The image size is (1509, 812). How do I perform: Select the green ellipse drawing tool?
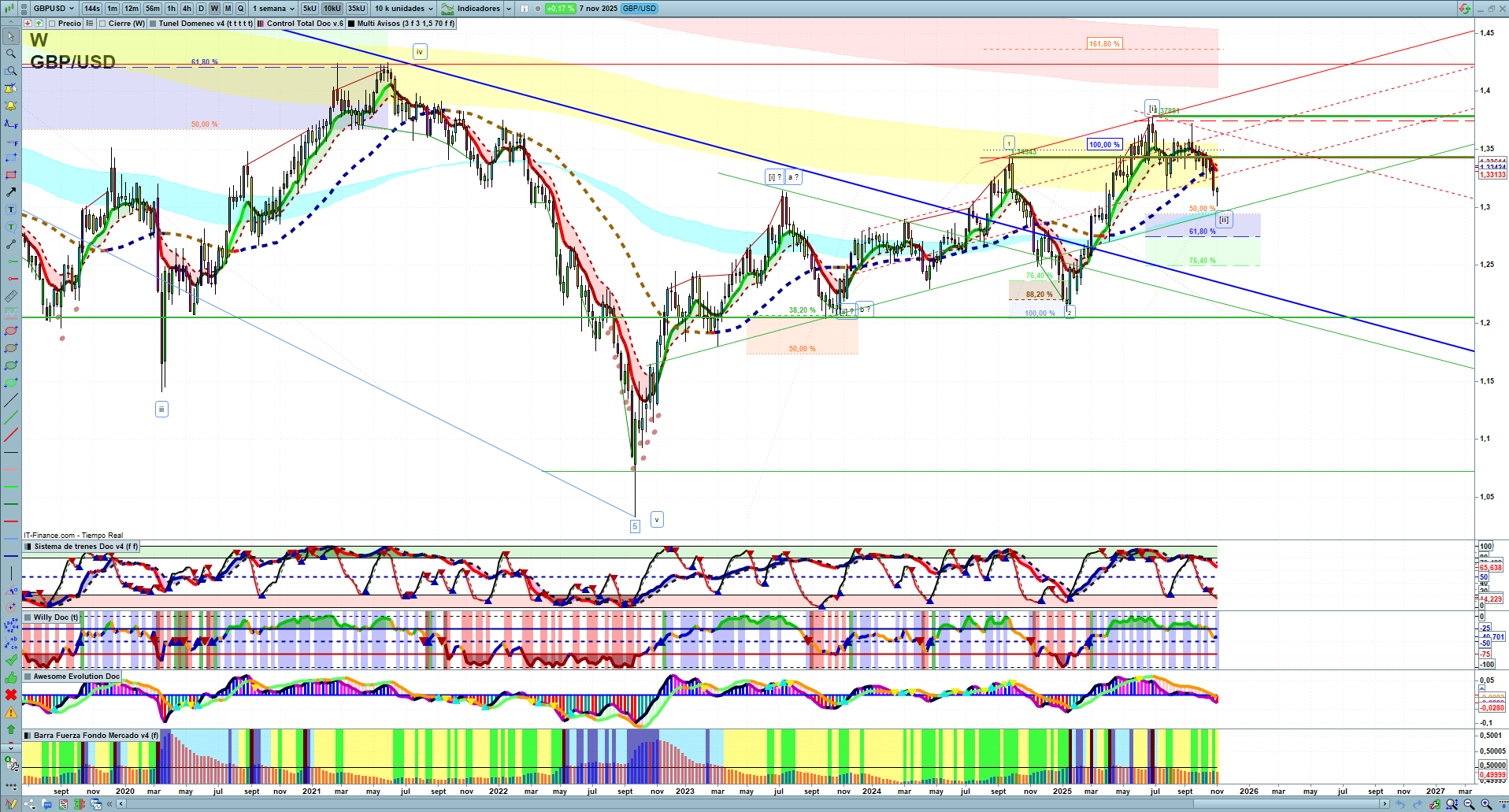pos(11,365)
